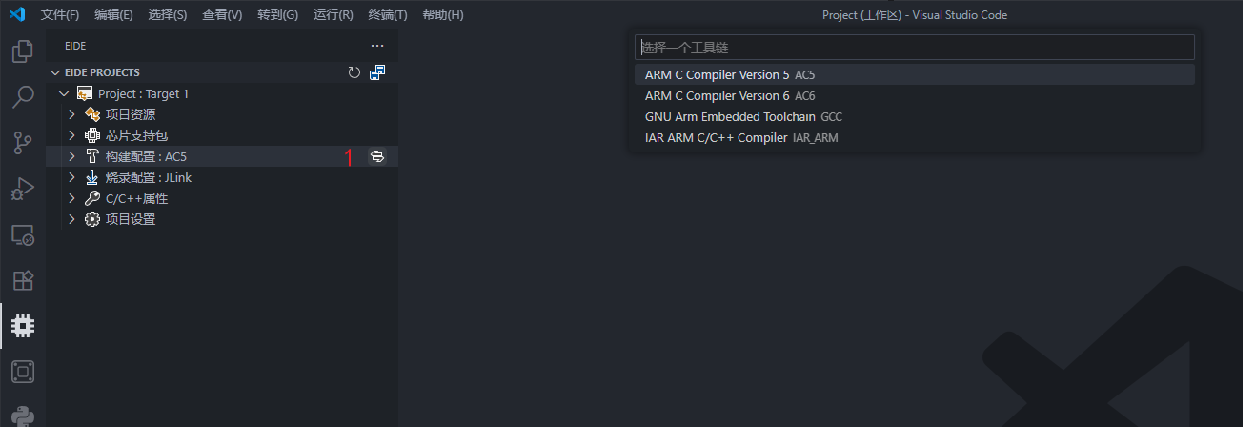Image resolution: width=1243 pixels, height=427 pixels.
Task: Collapse the EIDE PROJECTS section
Action: click(x=55, y=73)
